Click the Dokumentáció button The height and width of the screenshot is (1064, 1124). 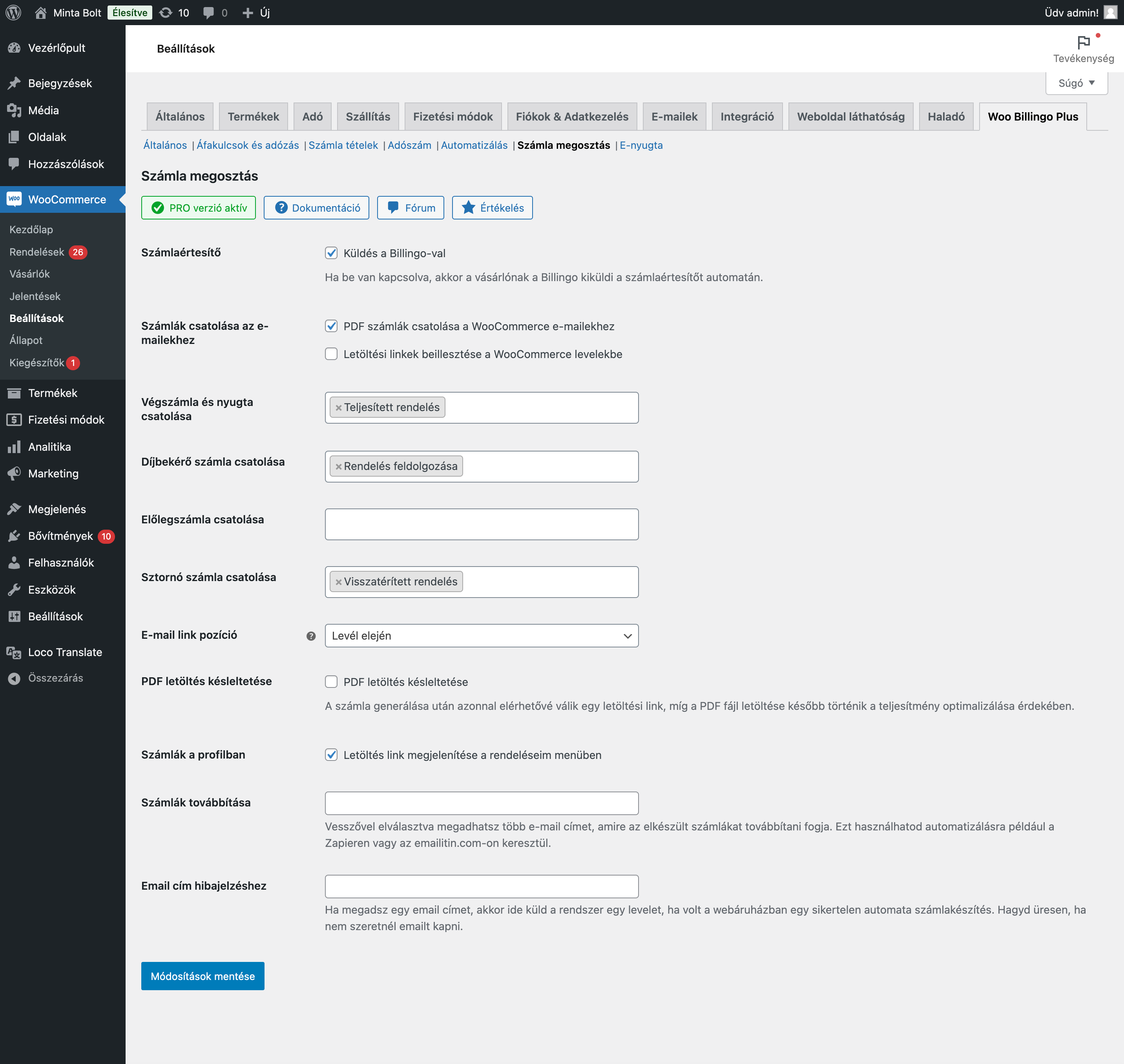click(x=316, y=208)
